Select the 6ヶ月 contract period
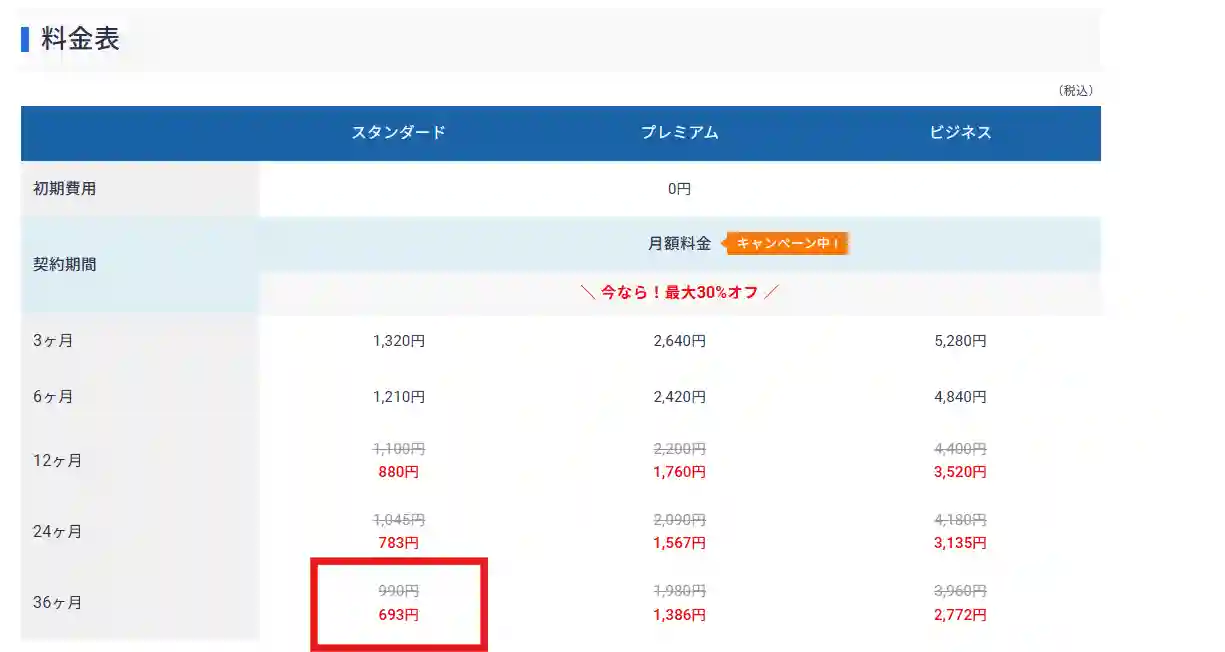1225x652 pixels. click(50, 396)
